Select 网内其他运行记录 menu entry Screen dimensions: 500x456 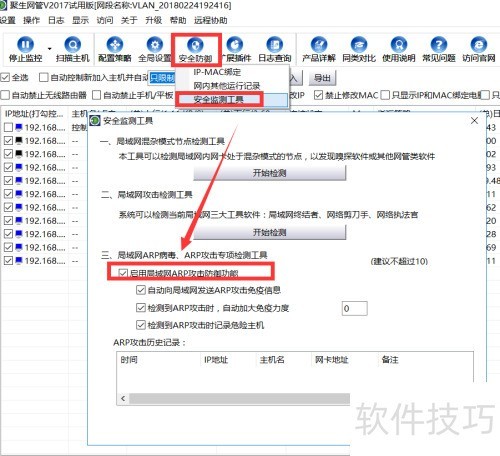pyautogui.click(x=232, y=86)
